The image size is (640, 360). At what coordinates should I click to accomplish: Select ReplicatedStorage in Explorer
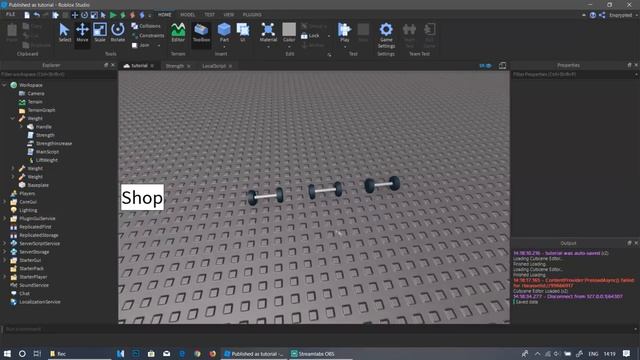[x=39, y=235]
